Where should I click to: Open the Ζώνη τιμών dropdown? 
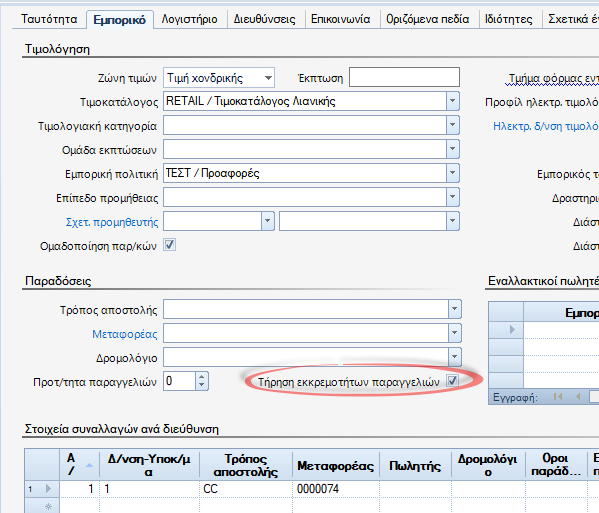(268, 78)
